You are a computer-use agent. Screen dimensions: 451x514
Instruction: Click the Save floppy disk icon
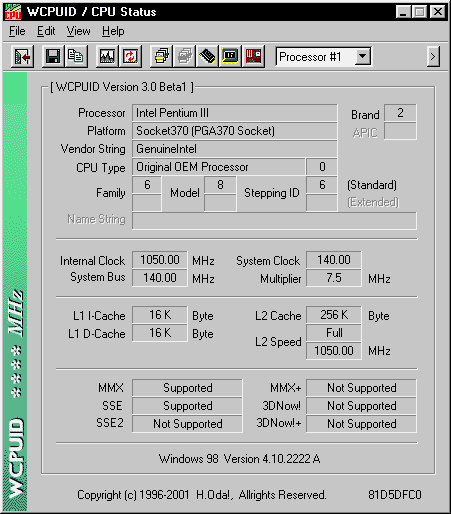pyautogui.click(x=53, y=56)
